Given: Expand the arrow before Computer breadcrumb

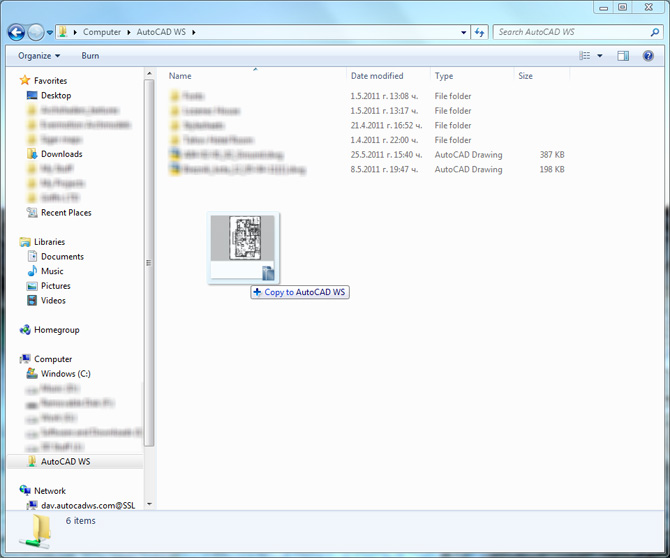Looking at the screenshot, I should point(75,32).
